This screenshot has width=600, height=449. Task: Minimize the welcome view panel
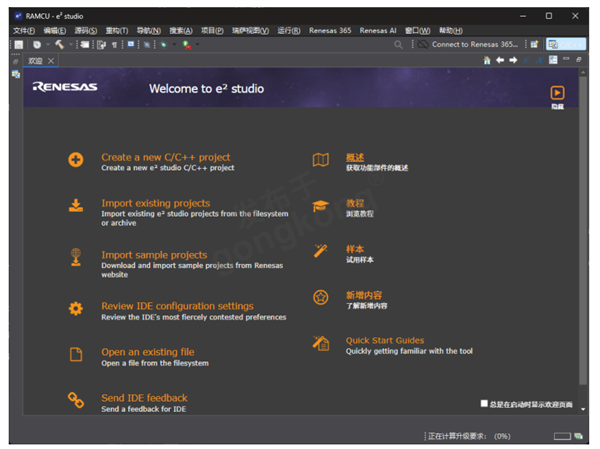(566, 59)
